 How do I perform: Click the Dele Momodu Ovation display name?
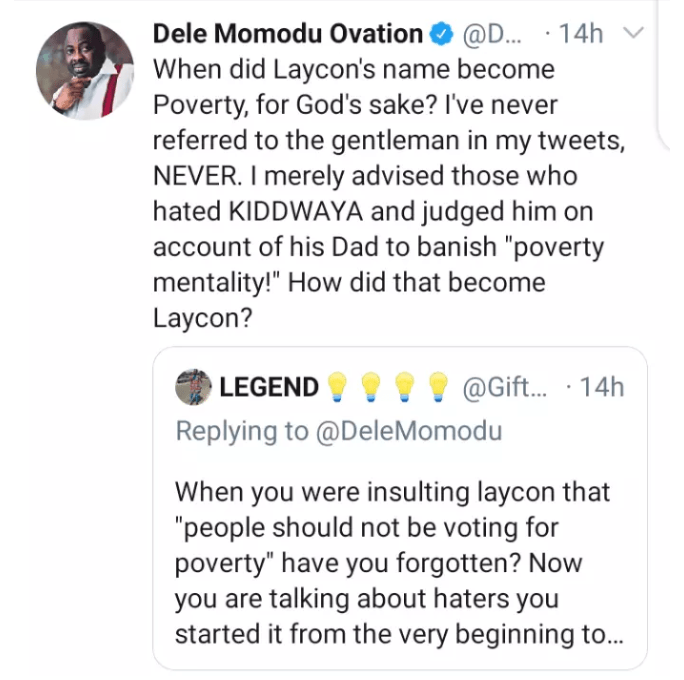(287, 34)
